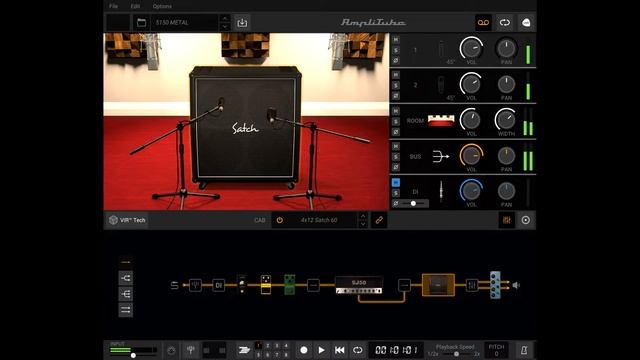640x360 pixels.
Task: Open the settings gear in bottom bar
Action: 171,350
